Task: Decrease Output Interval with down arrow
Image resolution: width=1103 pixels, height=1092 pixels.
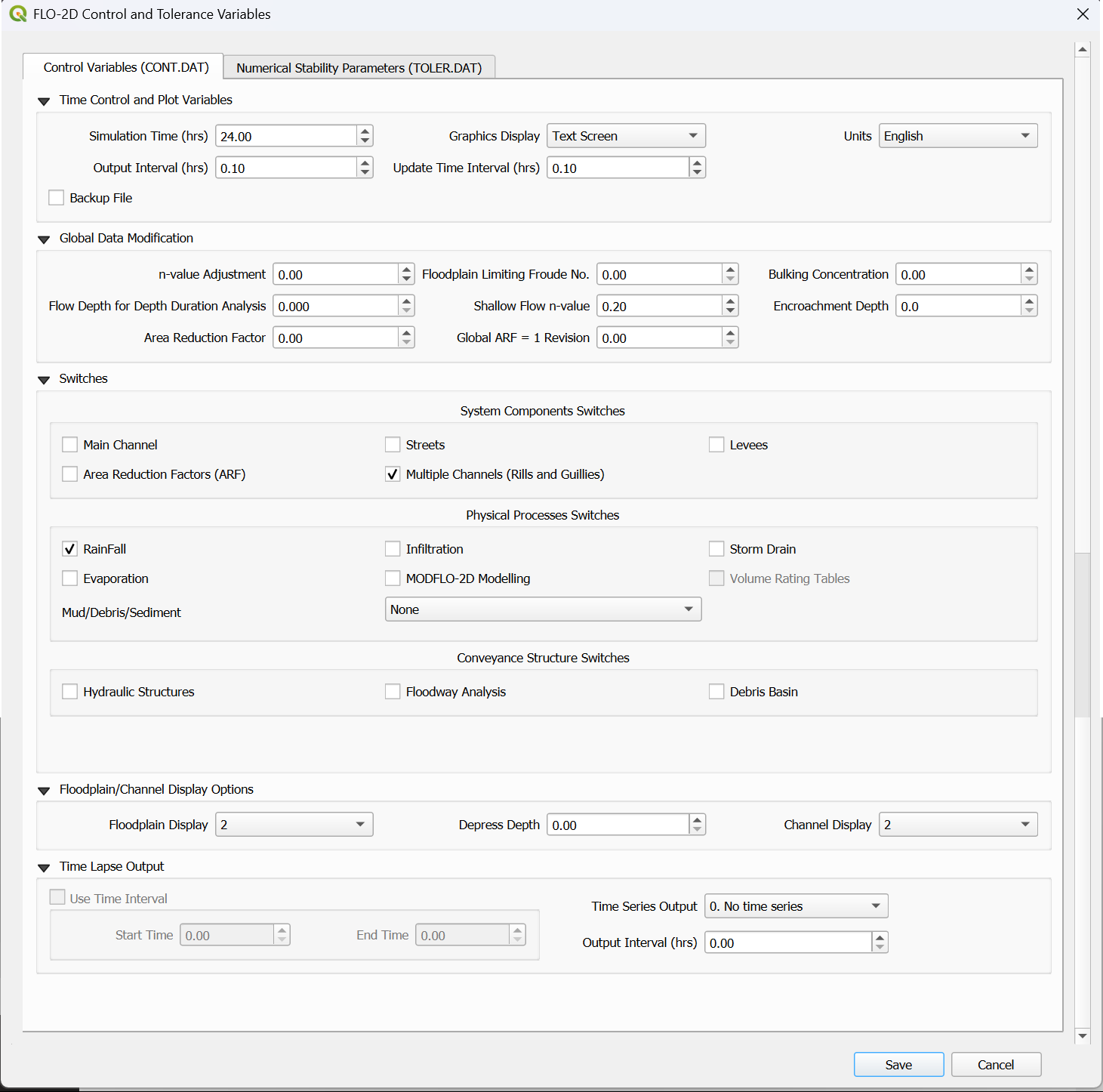Action: (365, 172)
